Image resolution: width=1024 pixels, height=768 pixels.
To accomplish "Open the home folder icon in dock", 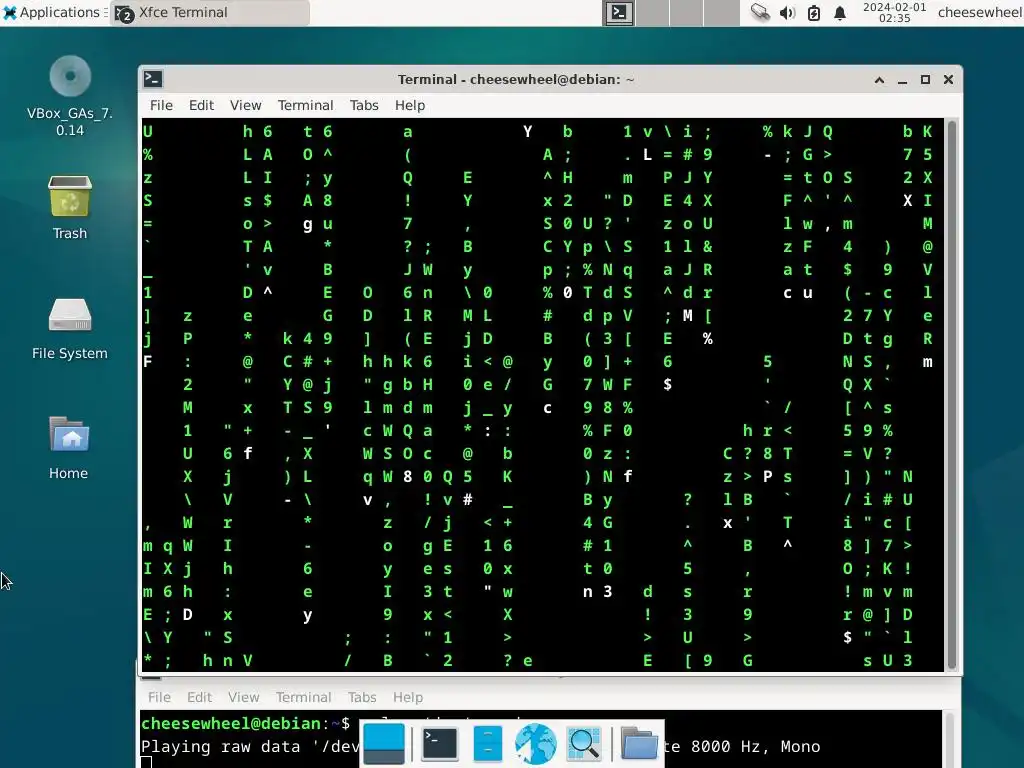I will [639, 744].
